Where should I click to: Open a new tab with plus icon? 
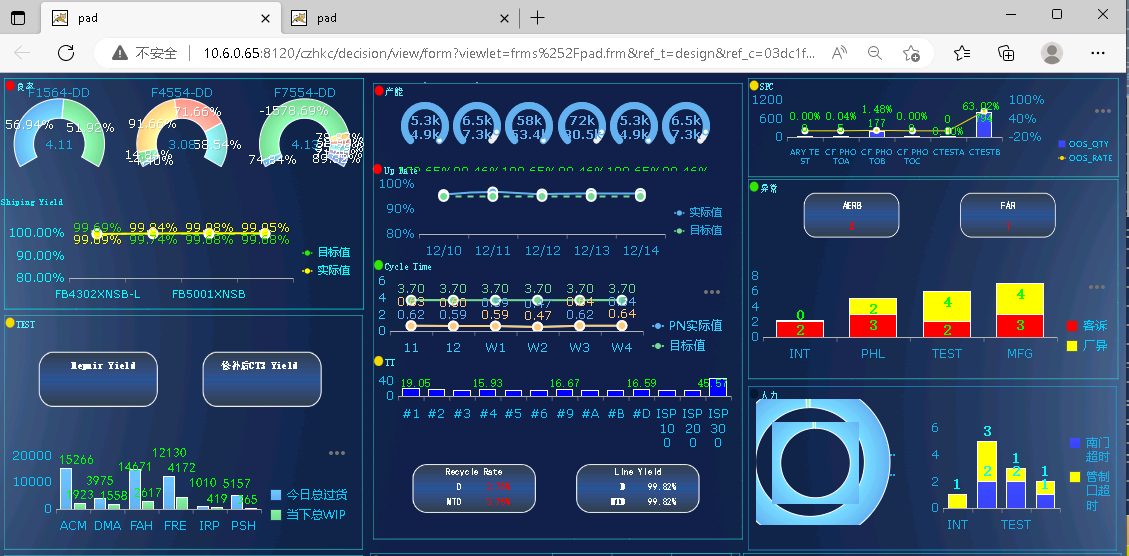point(537,18)
